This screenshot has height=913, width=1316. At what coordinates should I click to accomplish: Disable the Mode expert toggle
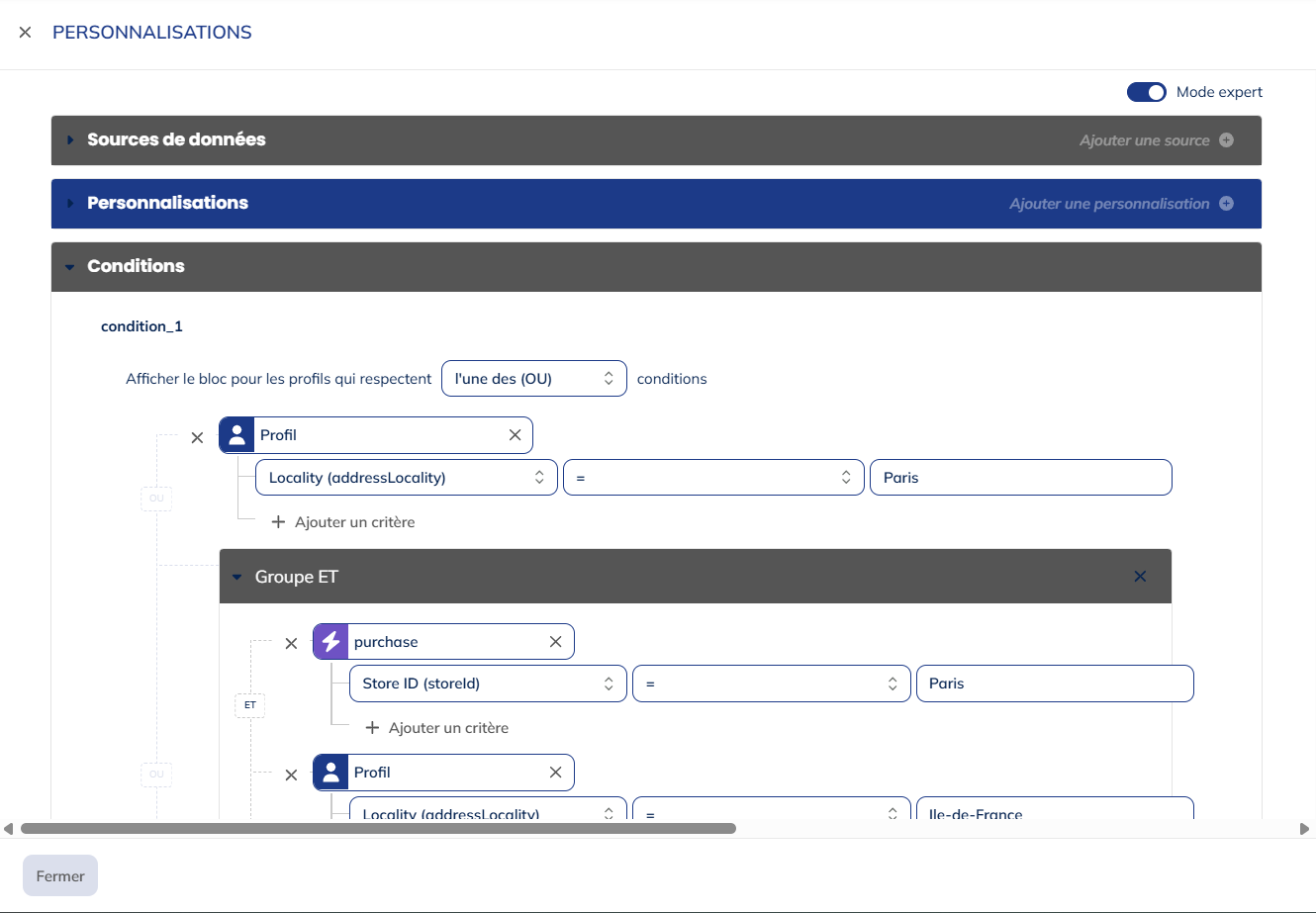coord(1146,92)
